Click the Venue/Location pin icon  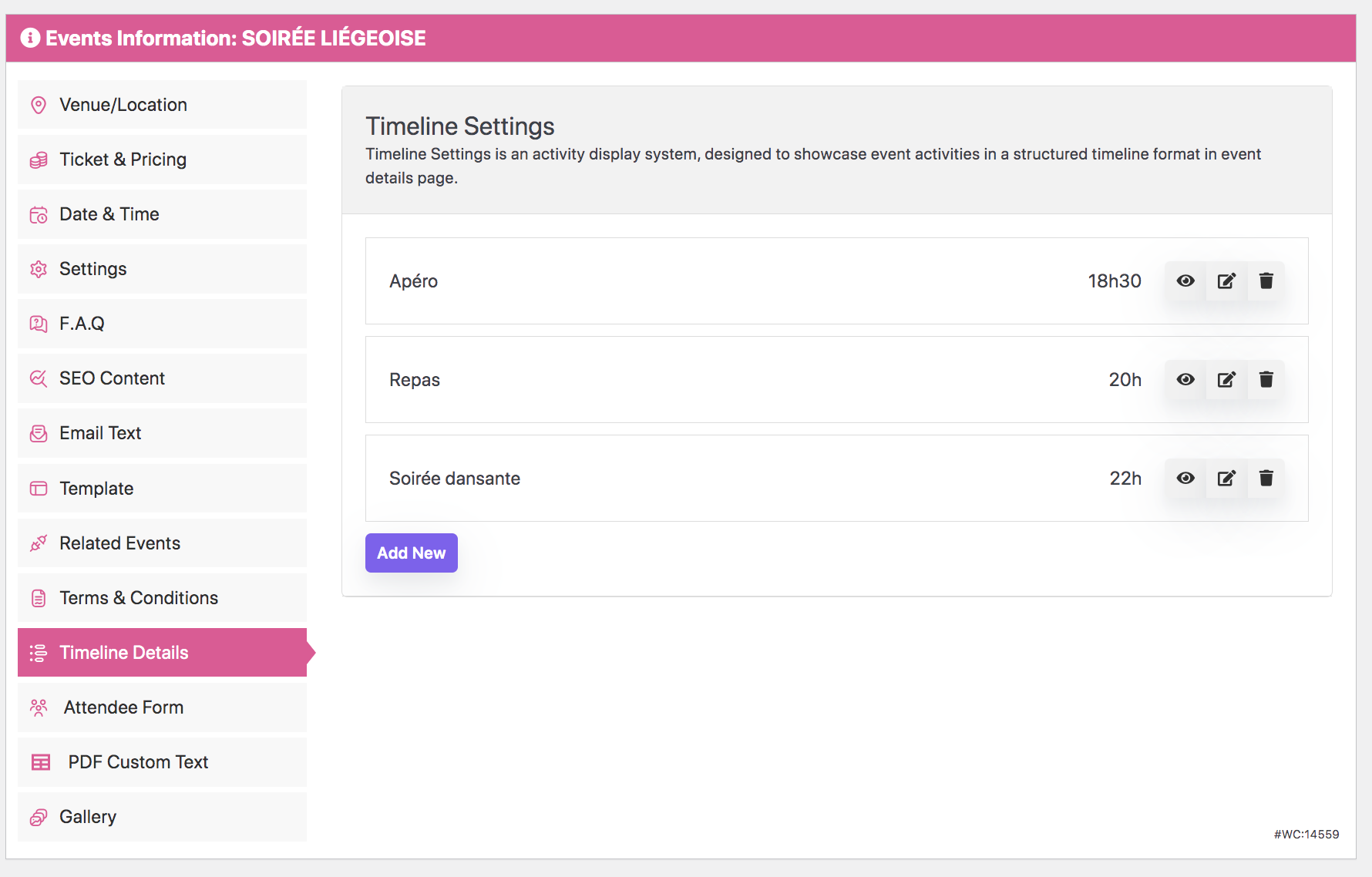coord(38,105)
